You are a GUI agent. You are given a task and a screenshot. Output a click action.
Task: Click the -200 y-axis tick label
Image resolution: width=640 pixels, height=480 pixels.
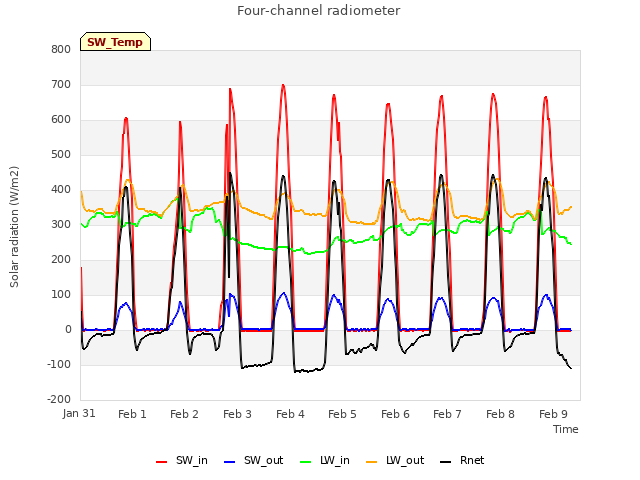click(59, 400)
